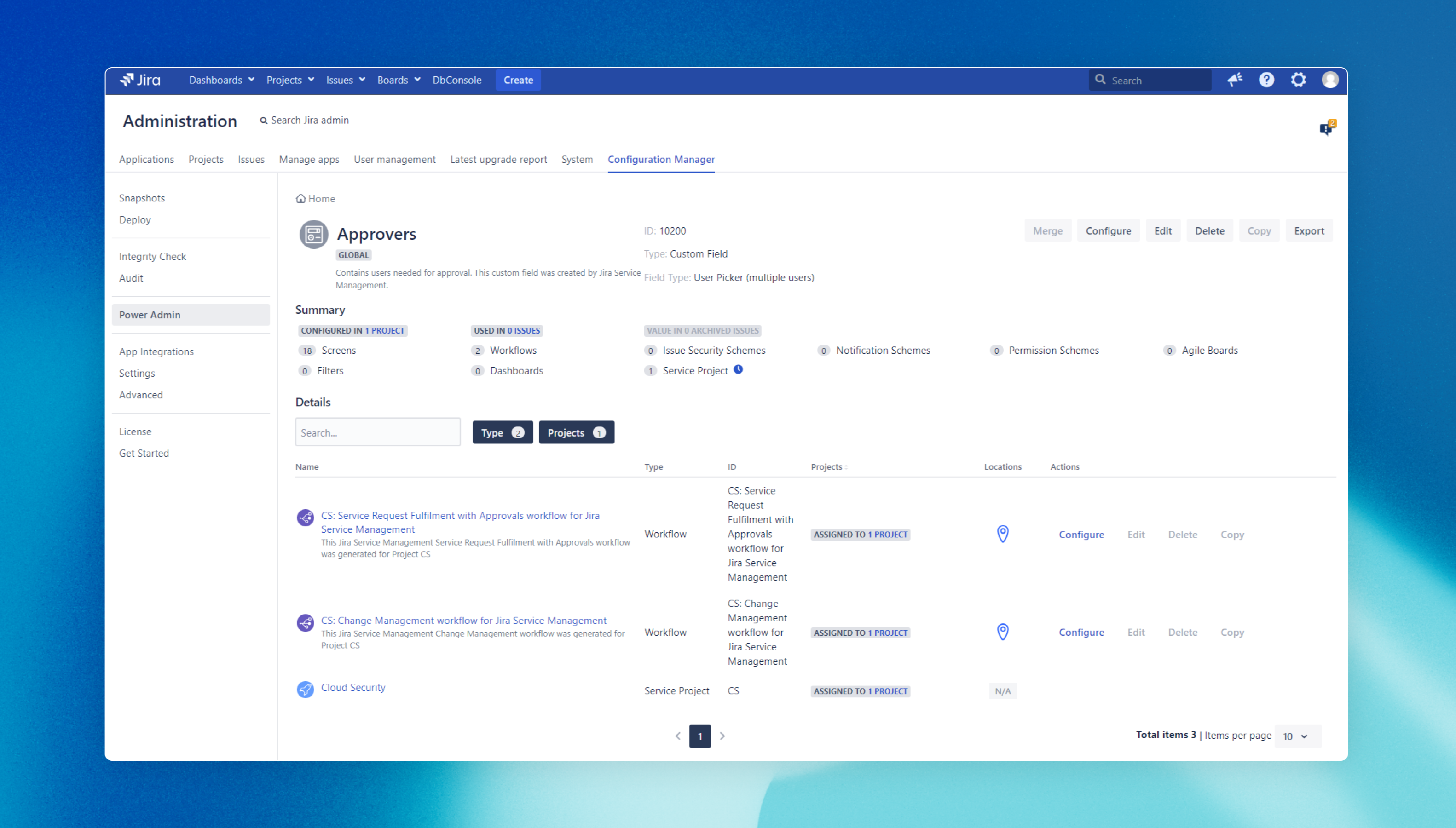The width and height of the screenshot is (1456, 828).
Task: Click the Service Project clock info icon
Action: pos(738,370)
